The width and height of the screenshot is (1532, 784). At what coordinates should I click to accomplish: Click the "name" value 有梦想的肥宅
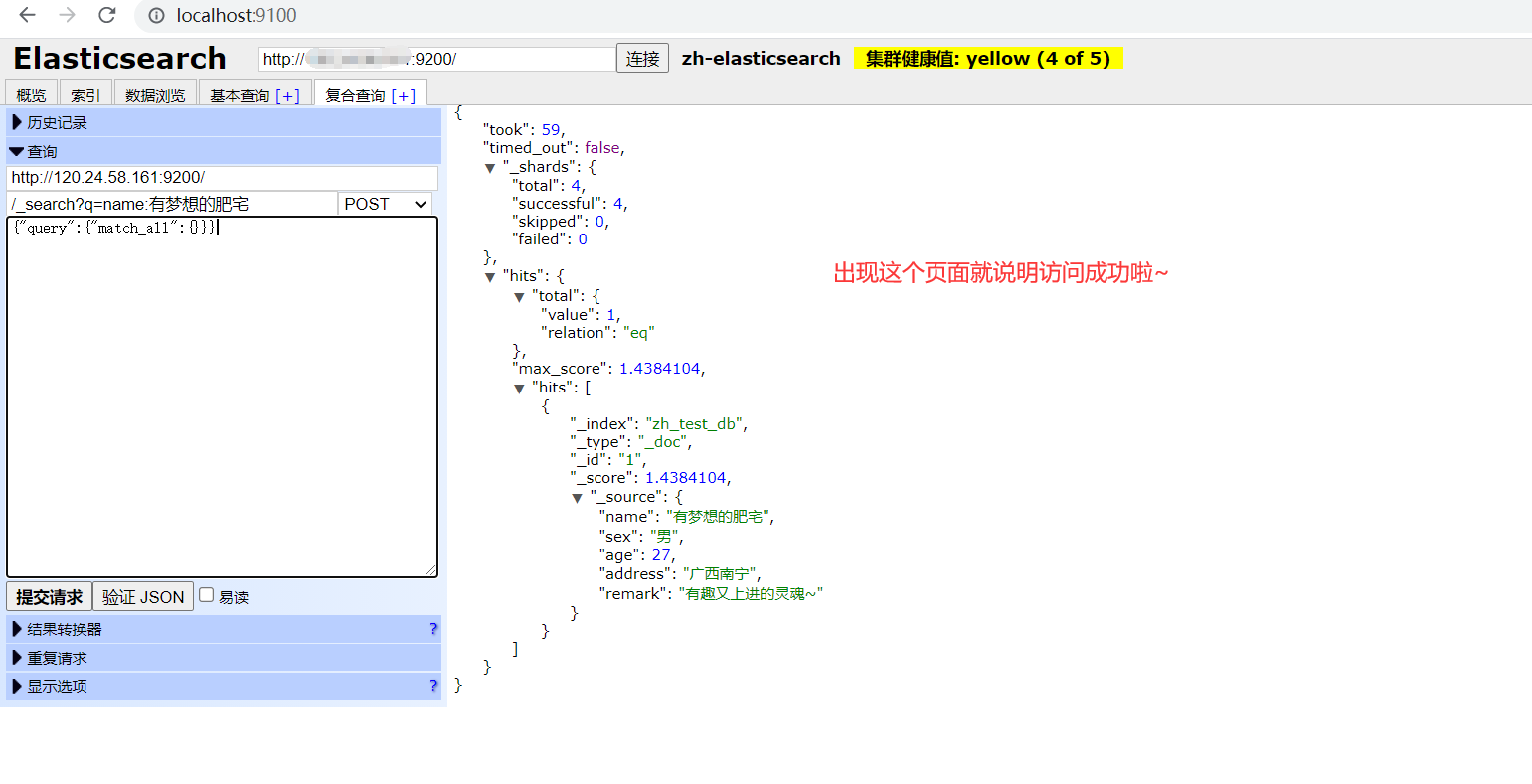[718, 517]
